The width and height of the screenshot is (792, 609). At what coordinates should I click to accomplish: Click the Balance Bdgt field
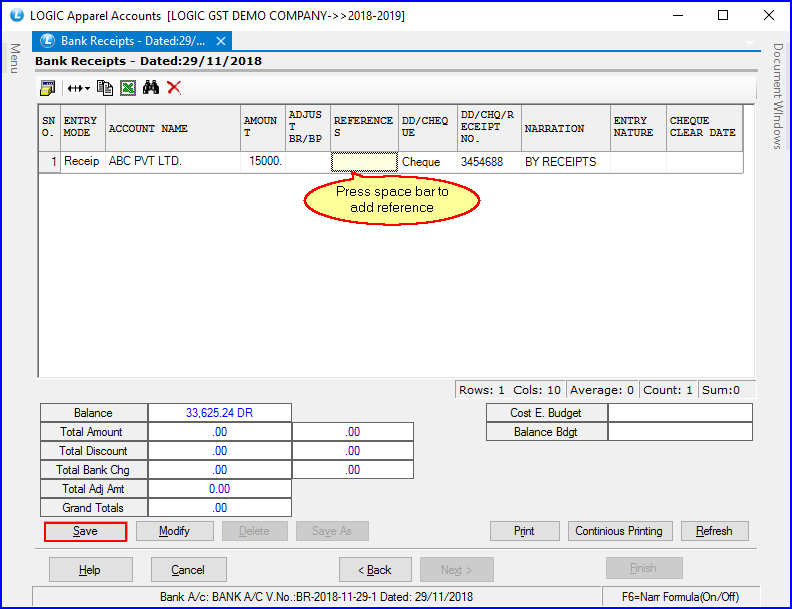tap(680, 432)
